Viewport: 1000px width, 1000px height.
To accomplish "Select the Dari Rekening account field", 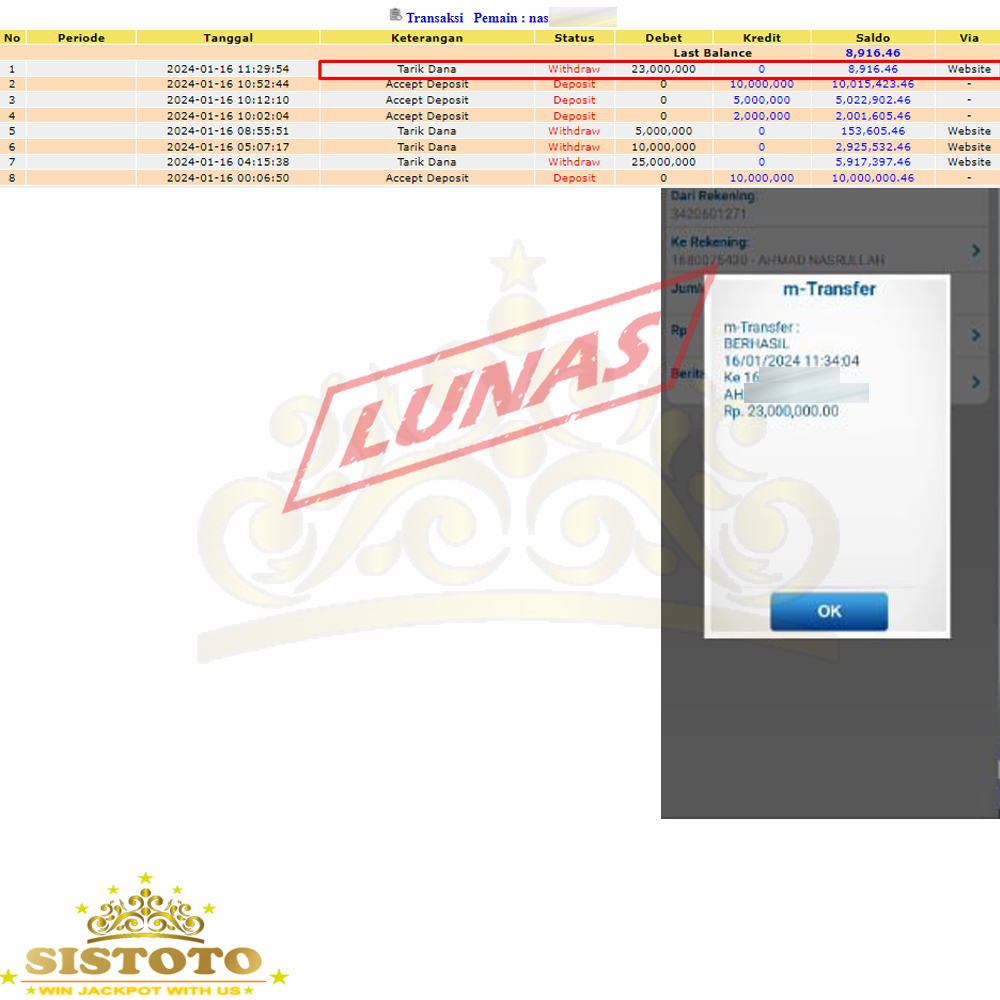I will click(x=716, y=205).
